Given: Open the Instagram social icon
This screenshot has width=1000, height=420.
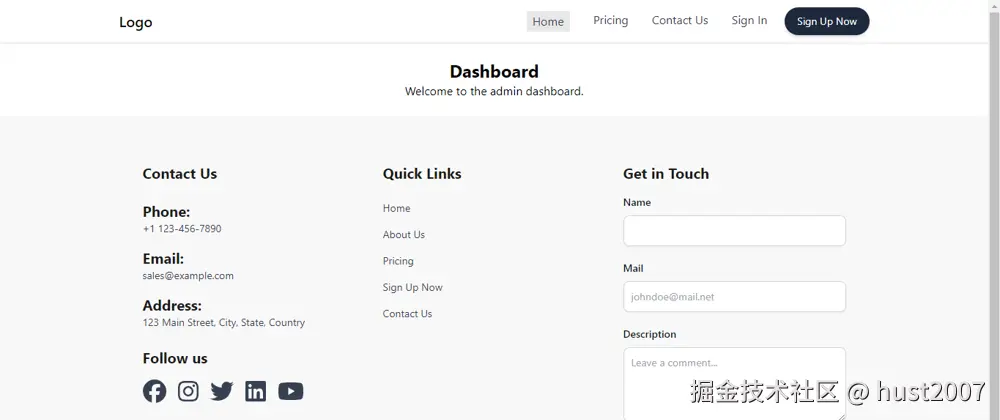Looking at the screenshot, I should pyautogui.click(x=188, y=391).
